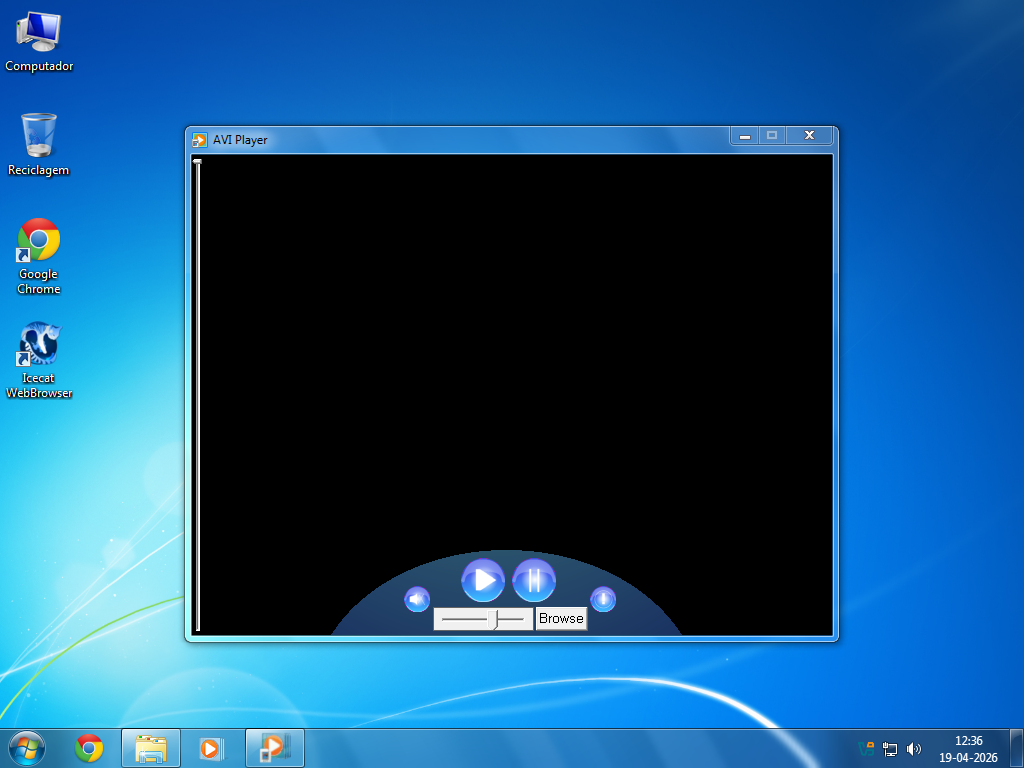The height and width of the screenshot is (768, 1024).
Task: Click the round info button beside Browse
Action: coord(603,600)
